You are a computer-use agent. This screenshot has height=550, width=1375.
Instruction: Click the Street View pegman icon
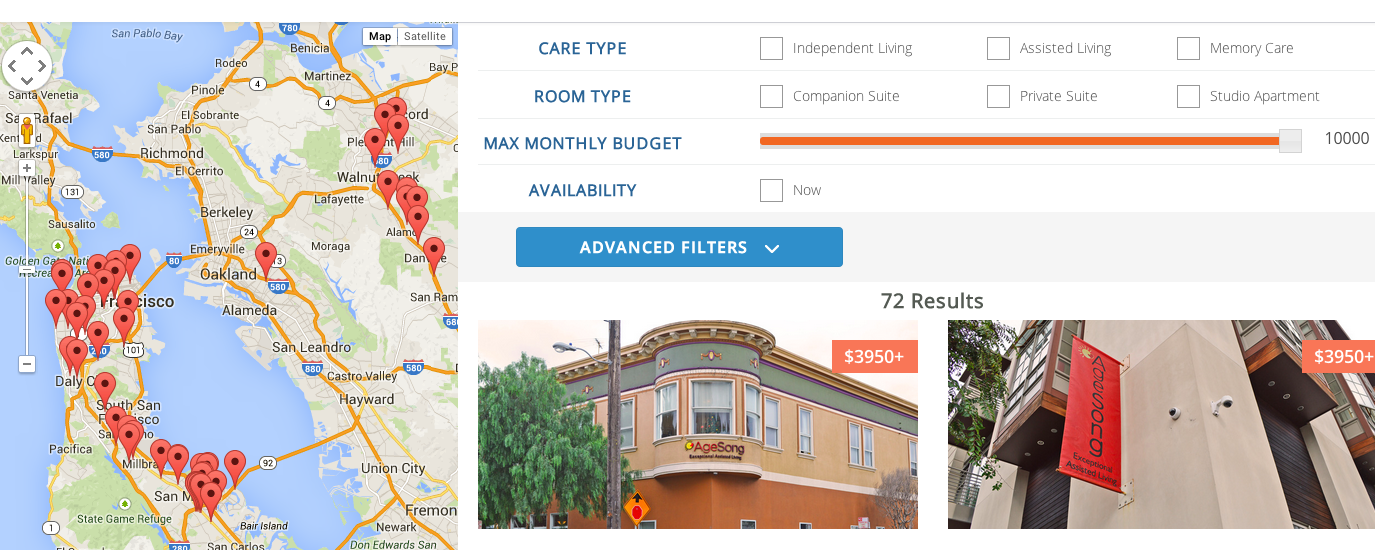(27, 131)
